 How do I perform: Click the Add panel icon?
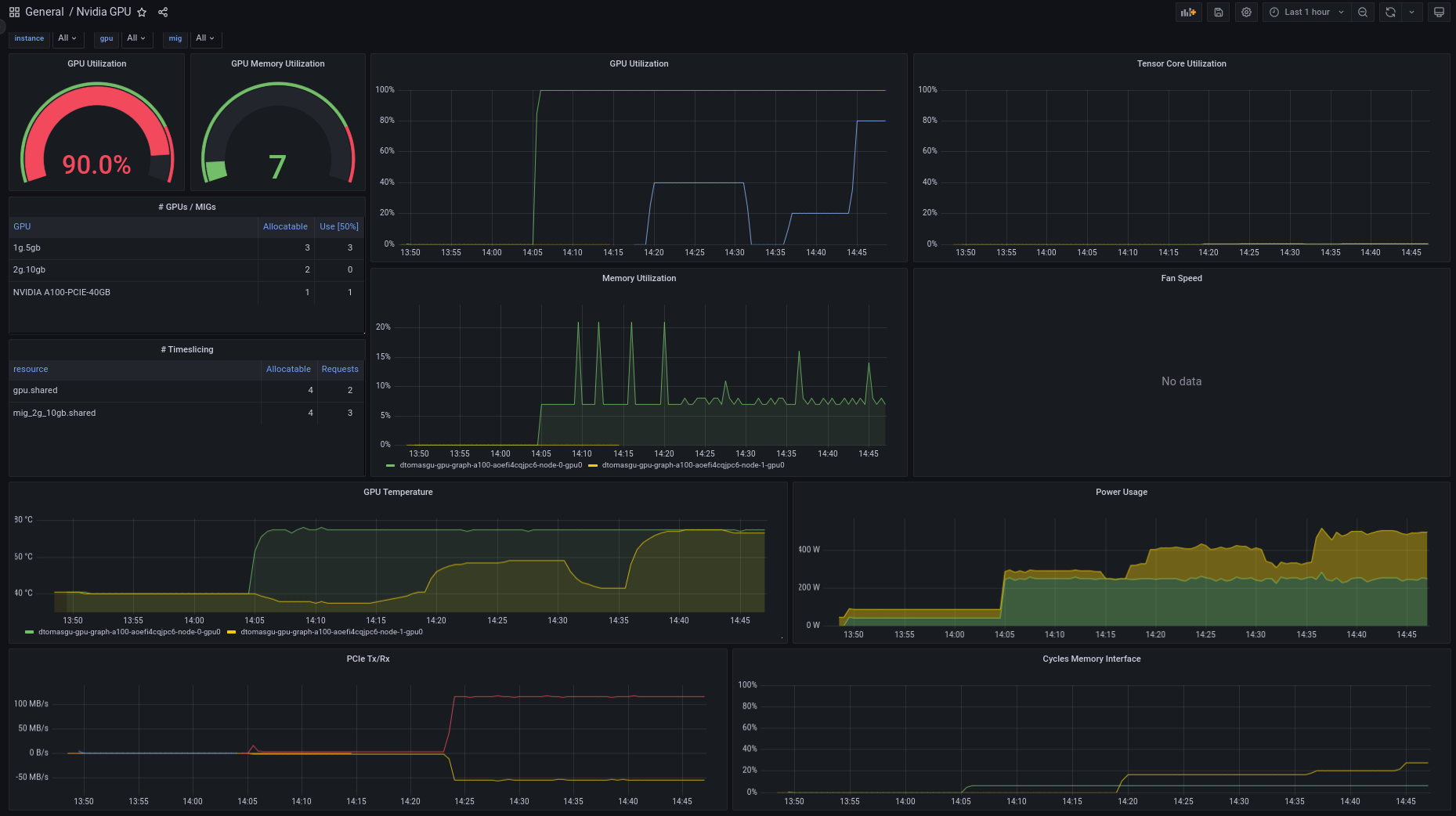1188,12
